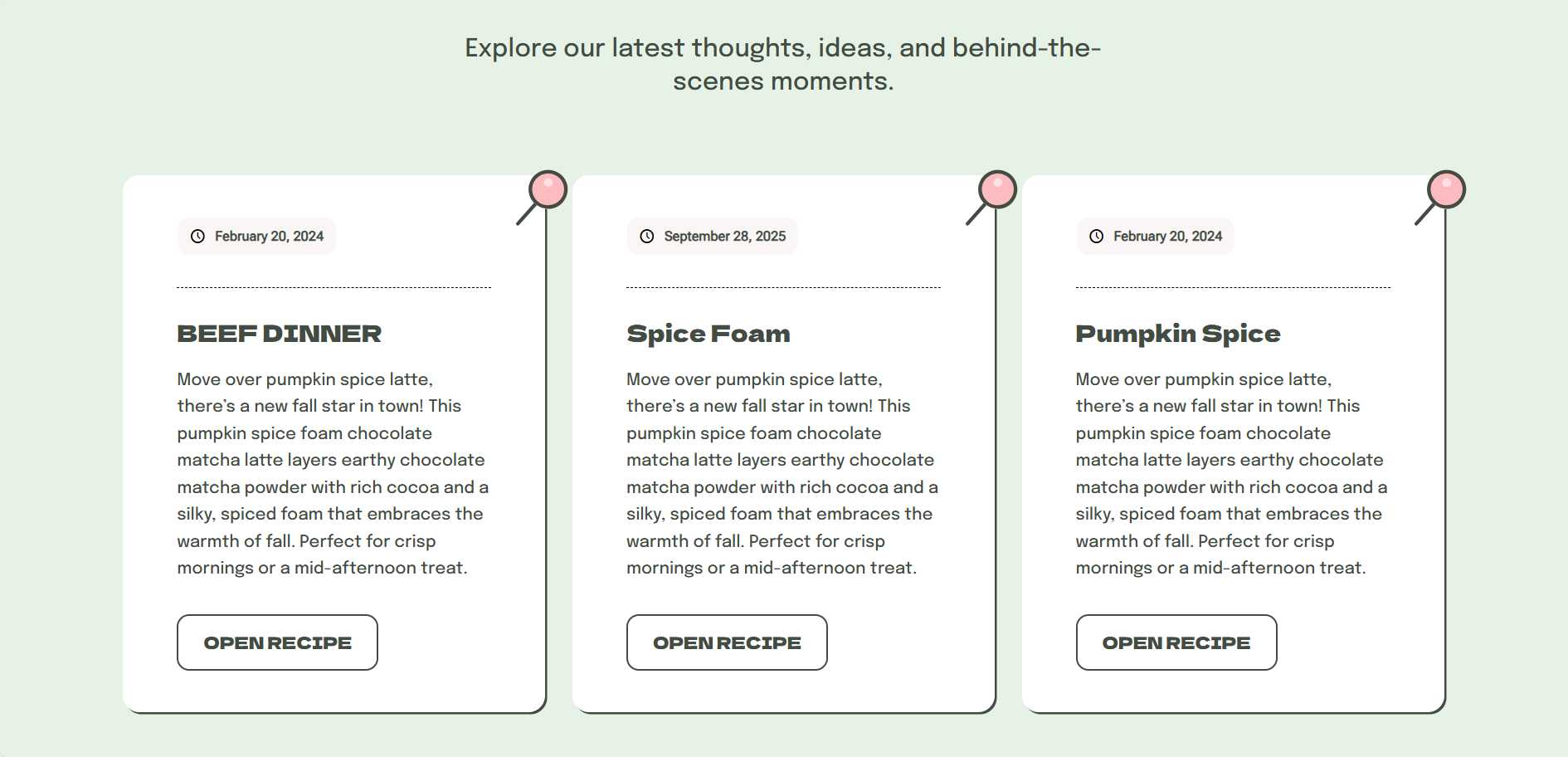Click clock icon on Pumpkin Spice card
1568x757 pixels.
(1096, 237)
